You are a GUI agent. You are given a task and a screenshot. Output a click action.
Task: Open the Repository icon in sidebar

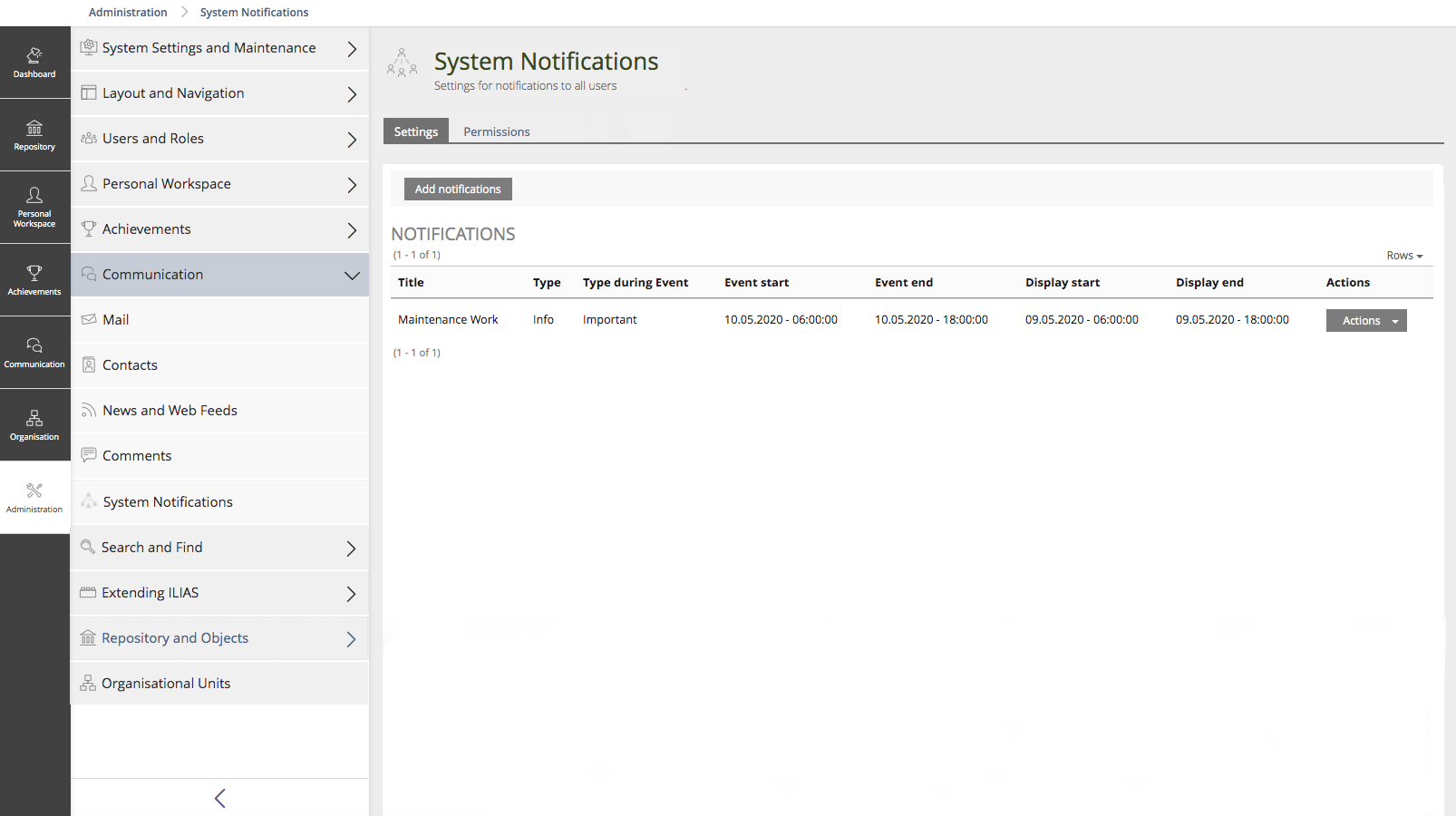pos(34,135)
